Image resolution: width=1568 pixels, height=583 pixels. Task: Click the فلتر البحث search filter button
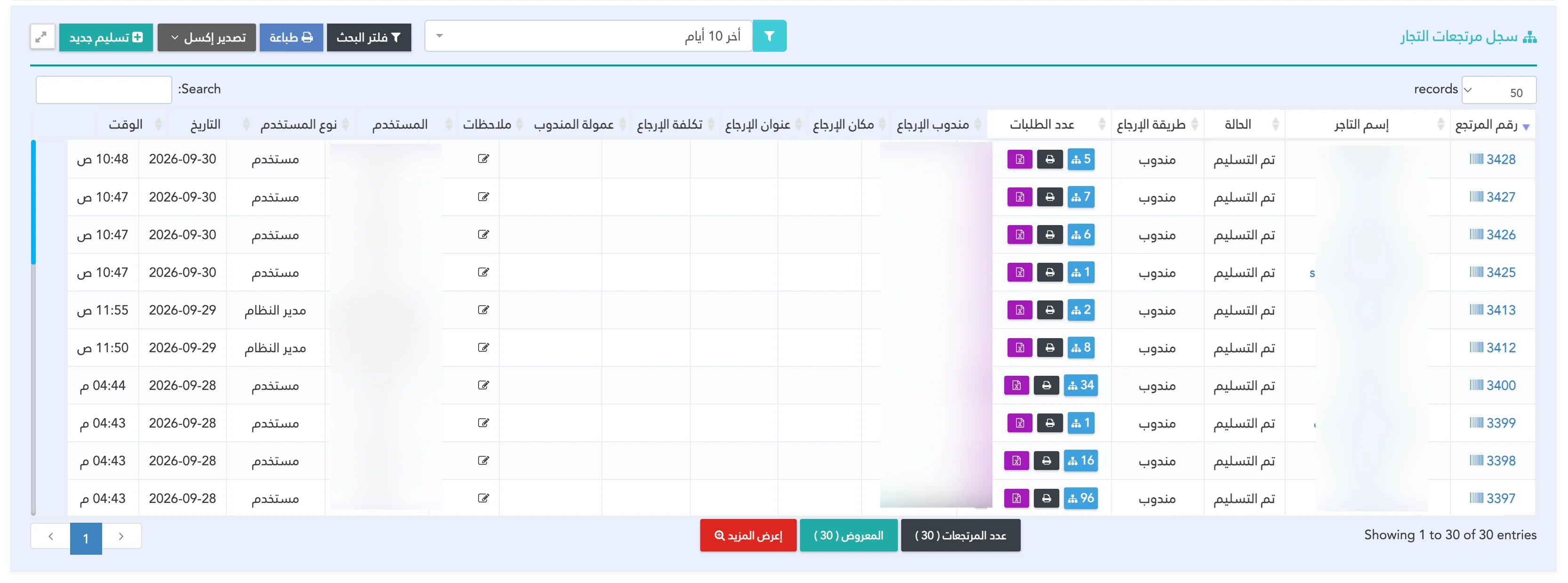[x=369, y=38]
